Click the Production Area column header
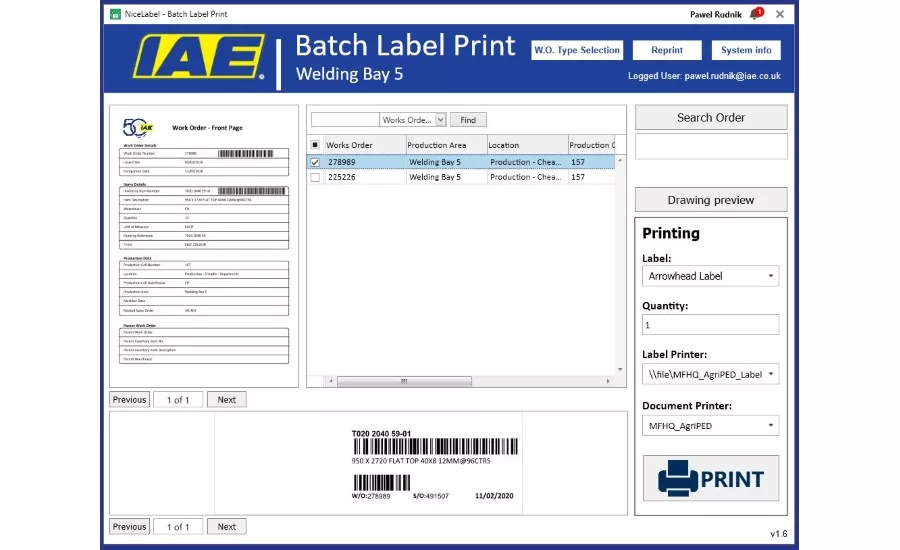900x550 pixels. point(446,145)
